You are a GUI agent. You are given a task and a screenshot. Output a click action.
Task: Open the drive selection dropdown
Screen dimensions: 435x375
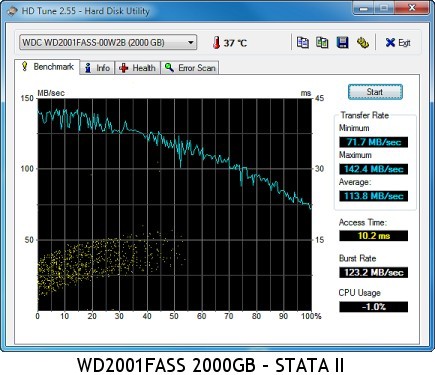click(108, 43)
